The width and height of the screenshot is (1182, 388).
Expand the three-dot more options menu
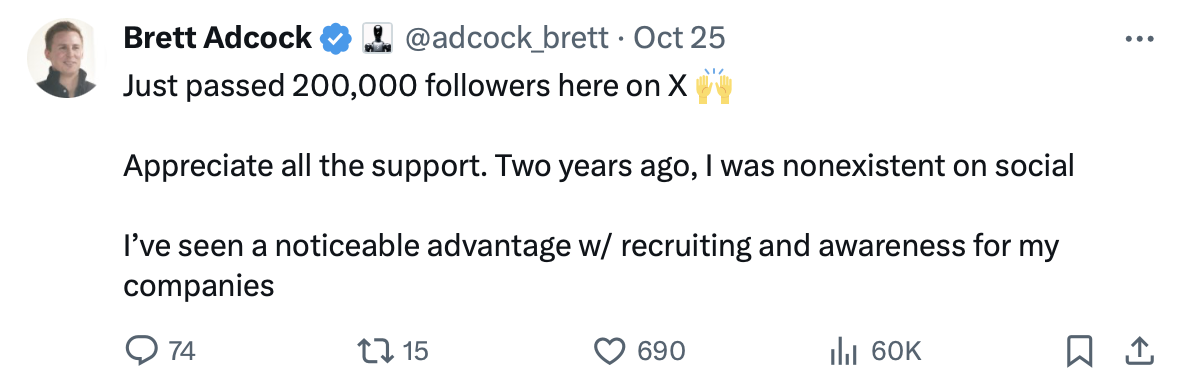pos(1138,38)
